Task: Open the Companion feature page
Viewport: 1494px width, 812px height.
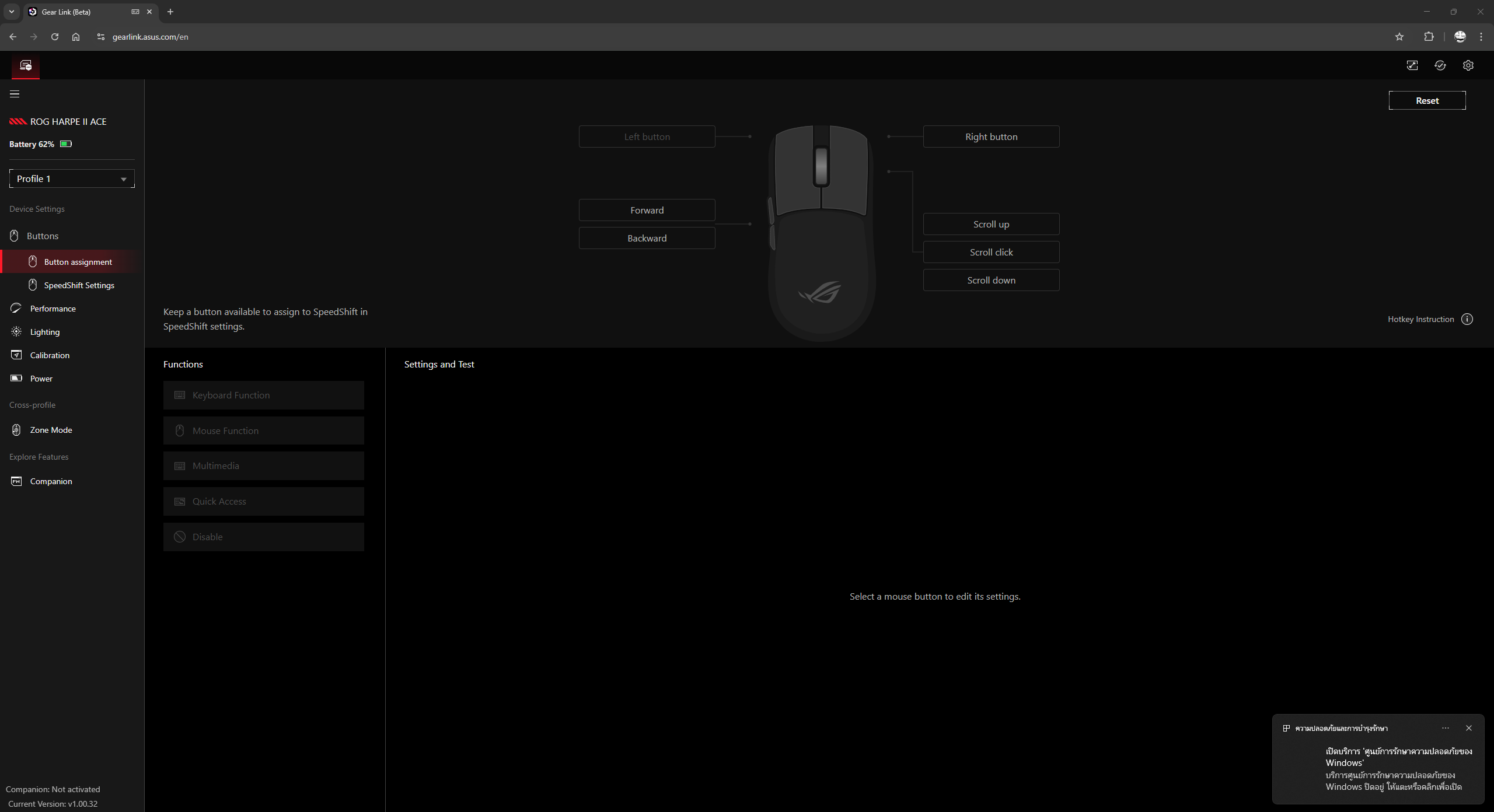Action: click(x=51, y=481)
